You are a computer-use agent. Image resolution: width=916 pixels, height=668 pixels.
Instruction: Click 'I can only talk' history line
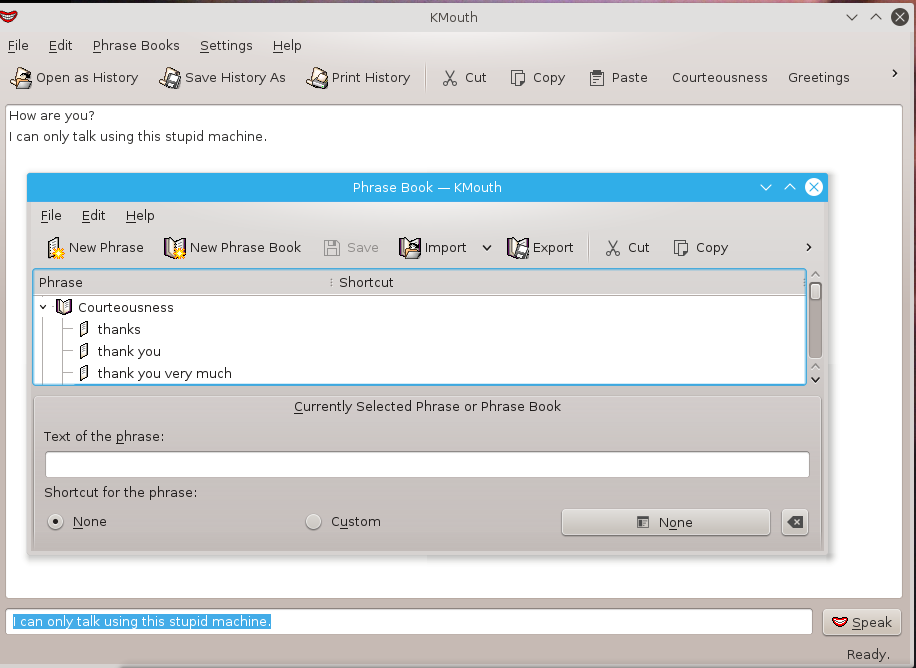[138, 136]
